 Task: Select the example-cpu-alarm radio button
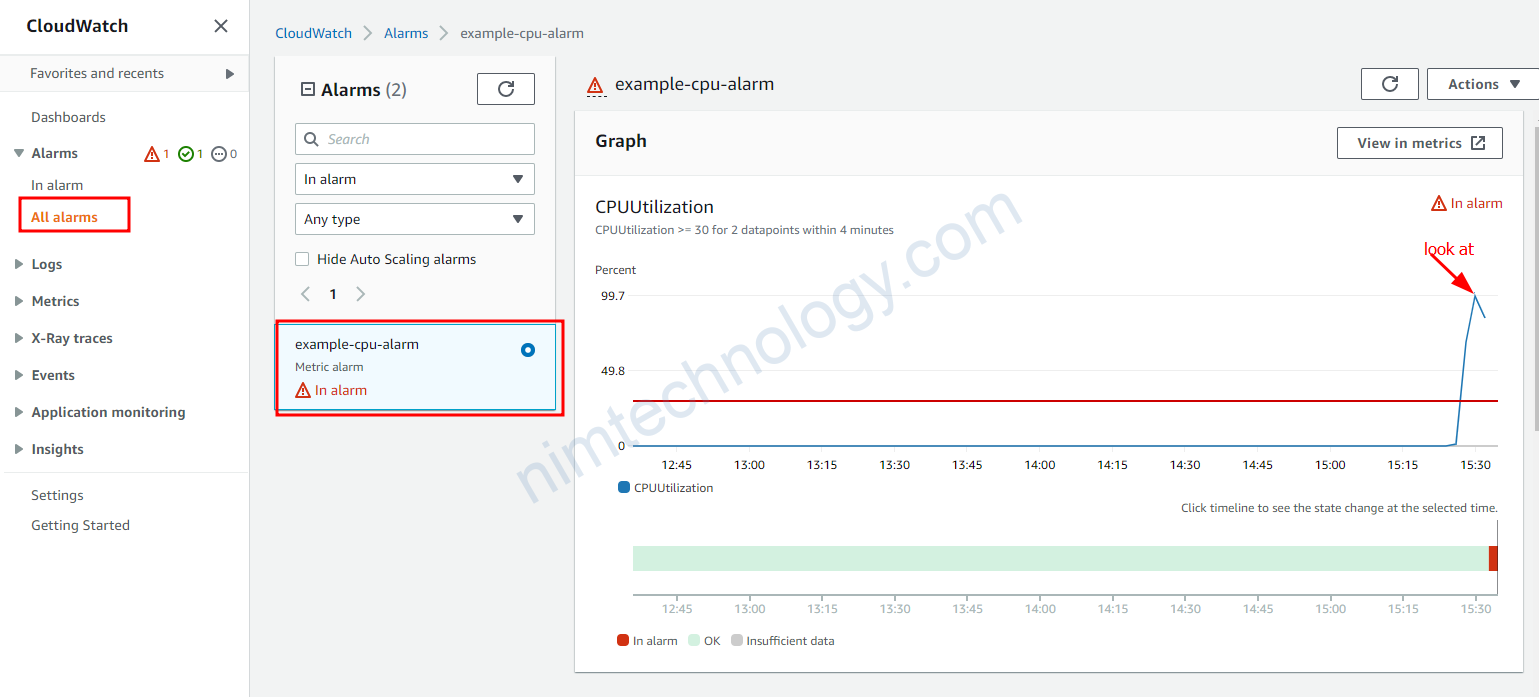pos(528,350)
